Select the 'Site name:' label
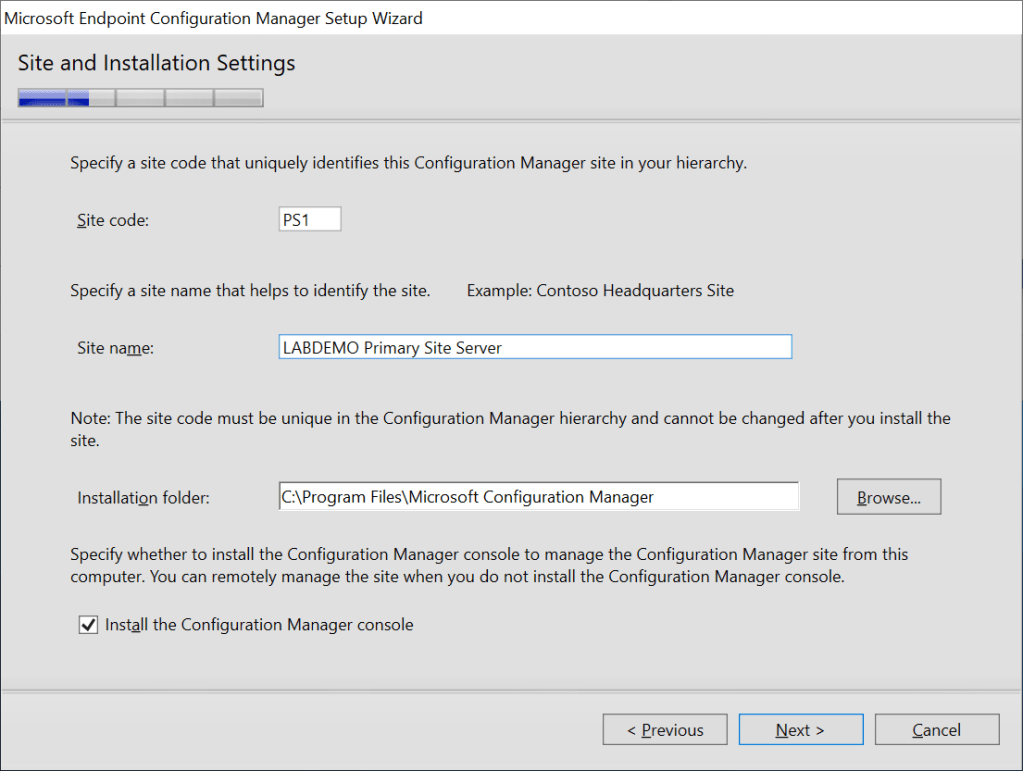The width and height of the screenshot is (1023, 771). pos(115,348)
